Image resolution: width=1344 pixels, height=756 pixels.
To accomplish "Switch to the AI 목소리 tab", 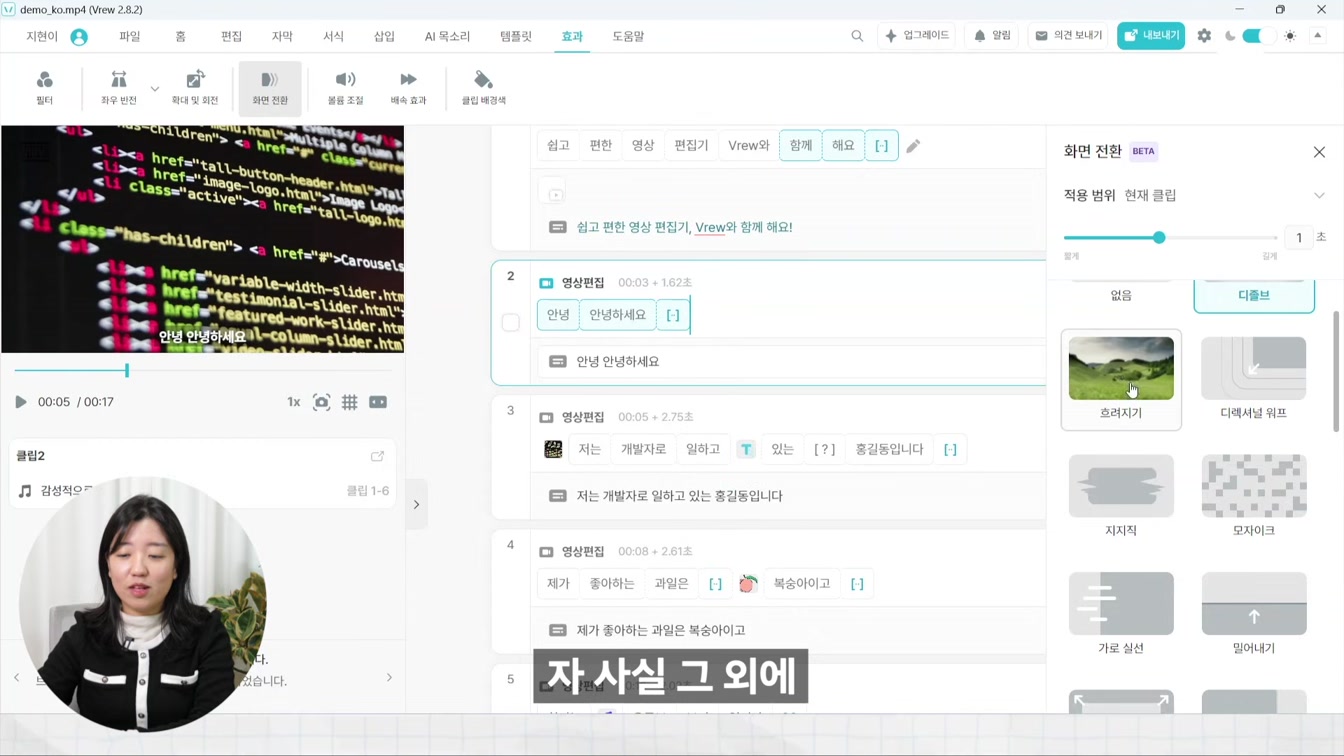I will [447, 36].
